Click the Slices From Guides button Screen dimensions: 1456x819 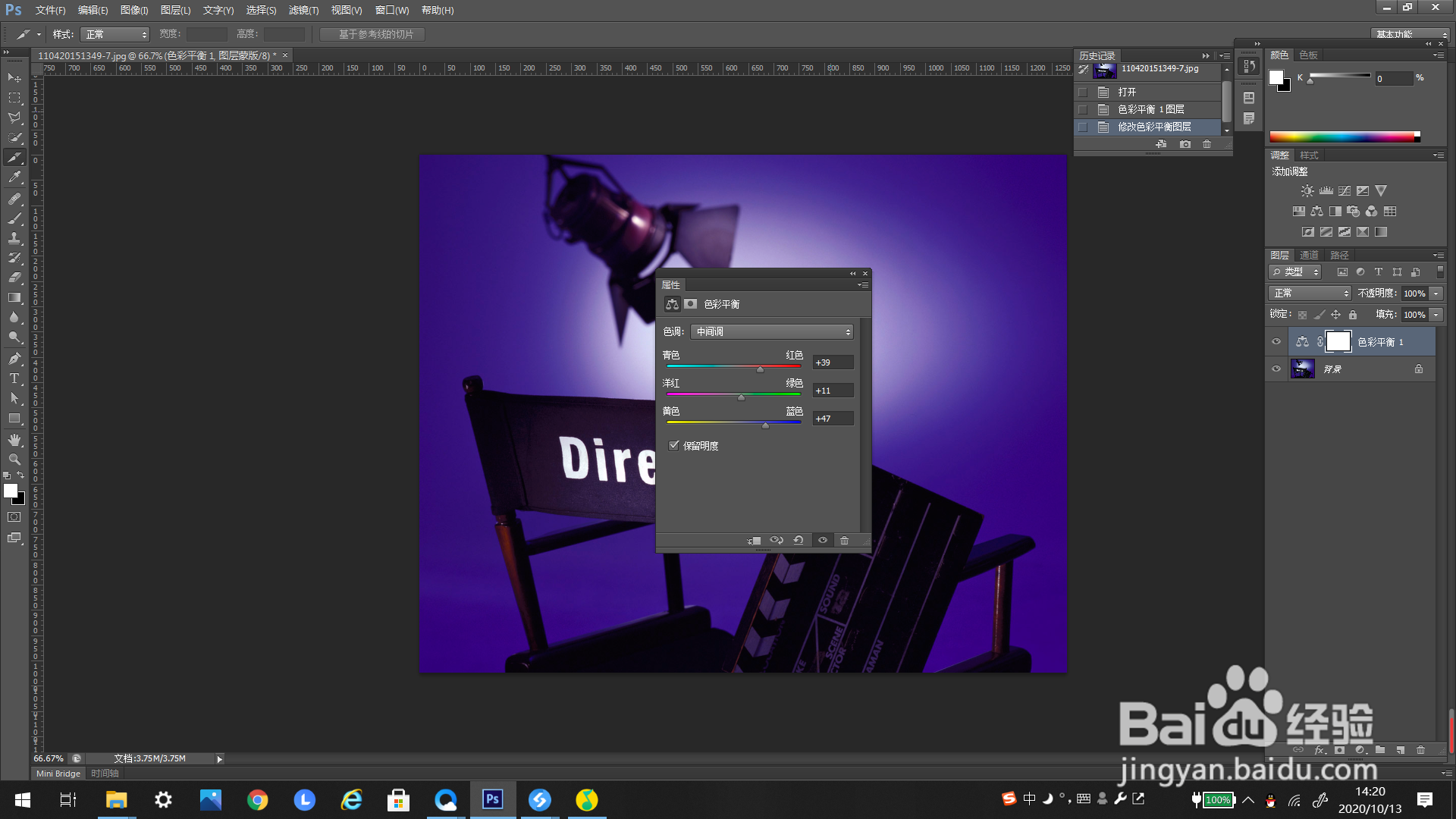click(372, 35)
